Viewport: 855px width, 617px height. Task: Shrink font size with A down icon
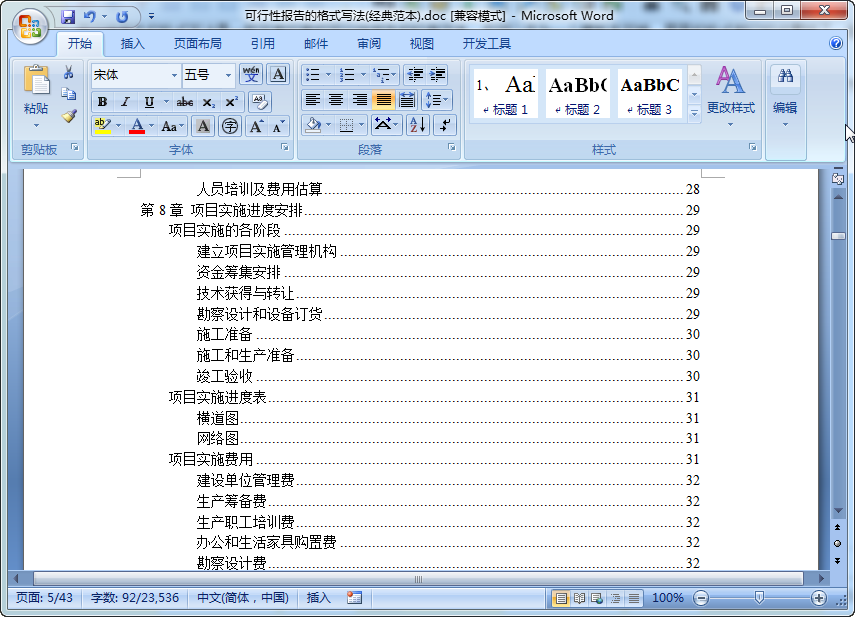tap(278, 126)
